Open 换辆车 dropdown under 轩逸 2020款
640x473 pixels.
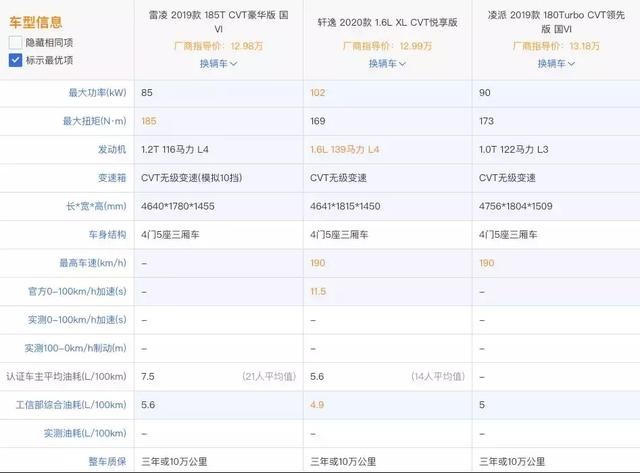[x=387, y=64]
